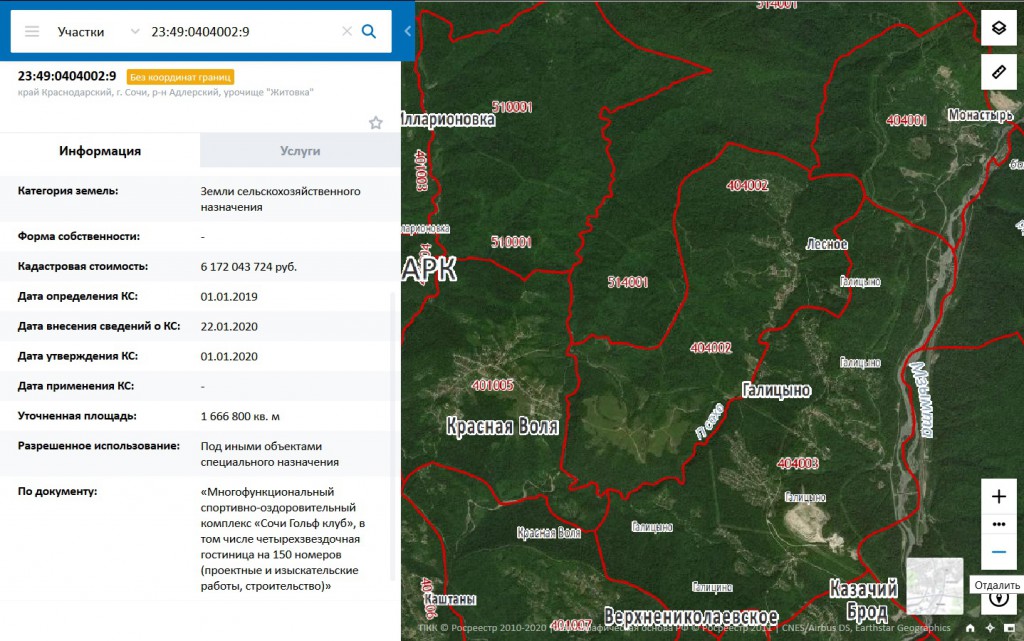
Task: Open the hamburger menu
Action: click(32, 31)
